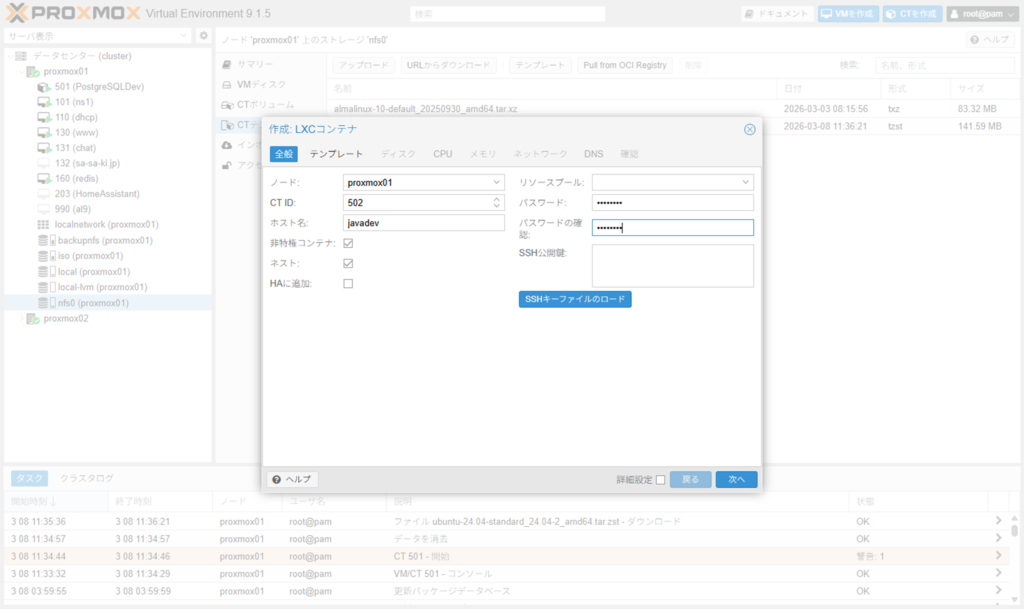Click the localnetwork icon in tree

[x=45, y=225]
